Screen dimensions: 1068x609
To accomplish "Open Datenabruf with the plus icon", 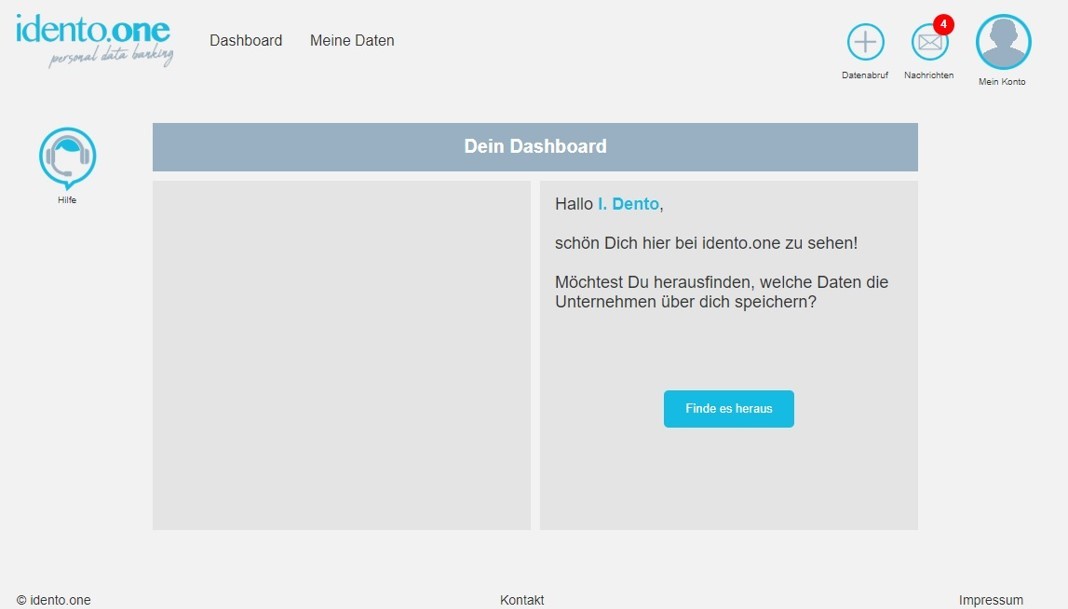I will pos(865,42).
